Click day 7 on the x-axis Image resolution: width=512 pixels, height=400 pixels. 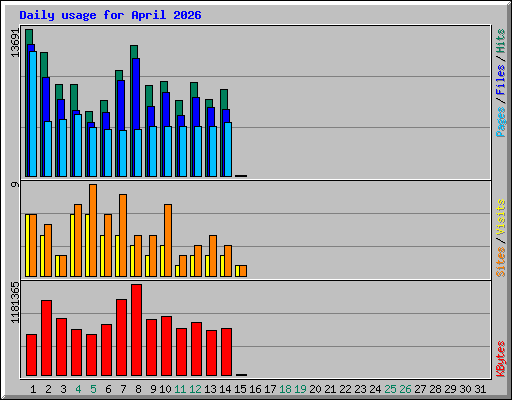123,389
